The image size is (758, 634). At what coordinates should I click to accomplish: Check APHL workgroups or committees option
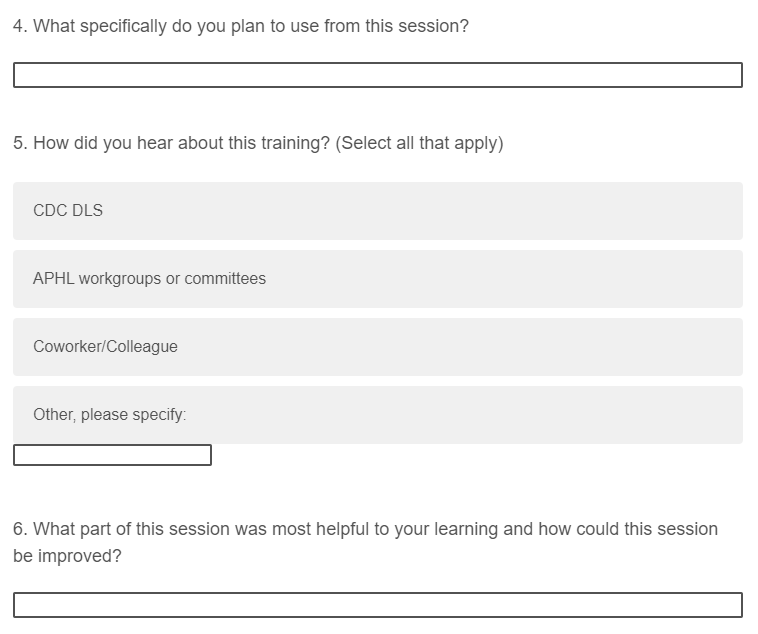coord(377,279)
